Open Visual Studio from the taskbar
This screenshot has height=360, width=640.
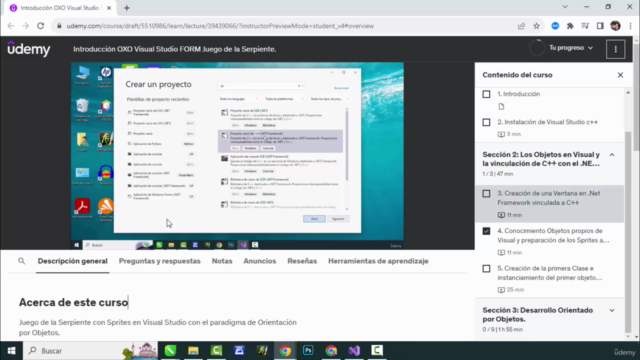(354, 351)
